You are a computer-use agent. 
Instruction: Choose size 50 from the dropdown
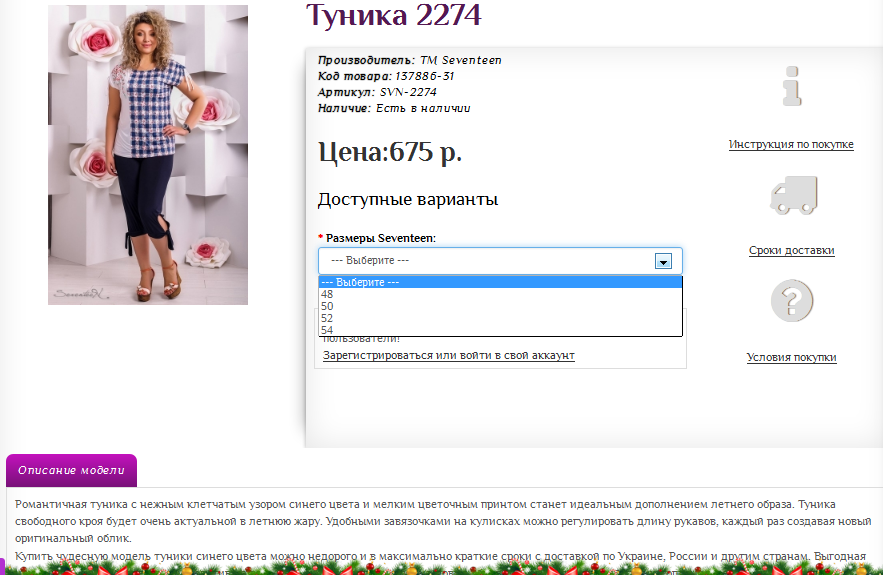[x=500, y=306]
